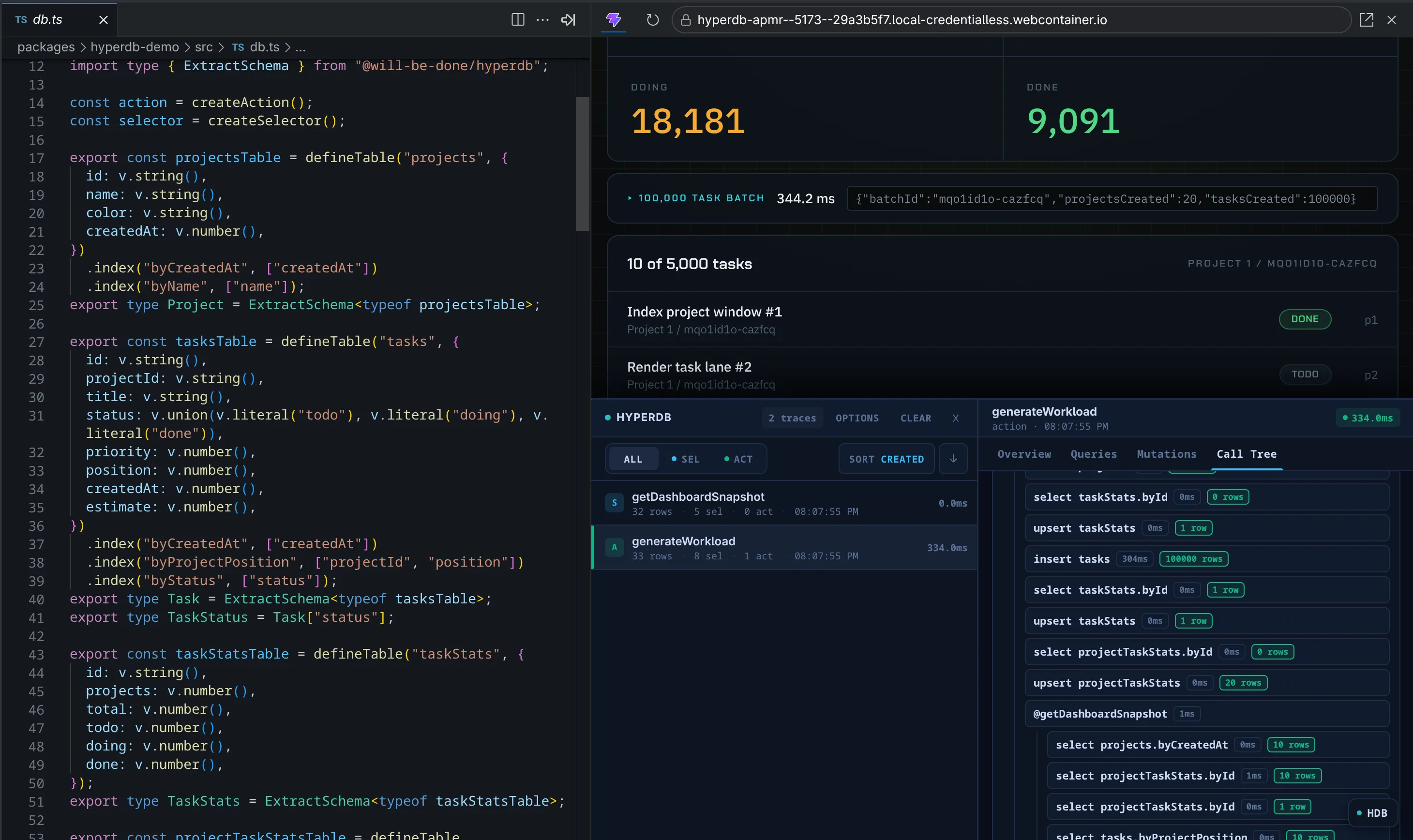Close the db.ts editor tab
The height and width of the screenshot is (840, 1413).
pyautogui.click(x=103, y=20)
